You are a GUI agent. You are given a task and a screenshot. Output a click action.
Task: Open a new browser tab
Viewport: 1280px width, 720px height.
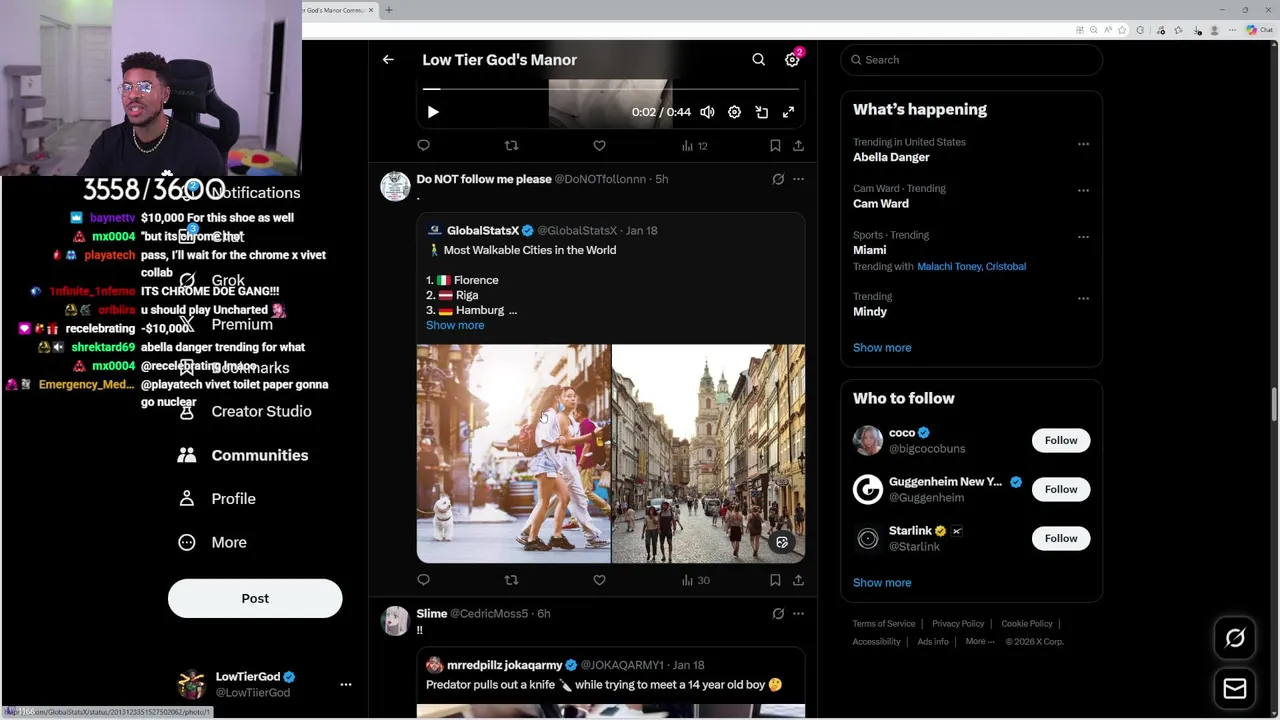pos(389,10)
